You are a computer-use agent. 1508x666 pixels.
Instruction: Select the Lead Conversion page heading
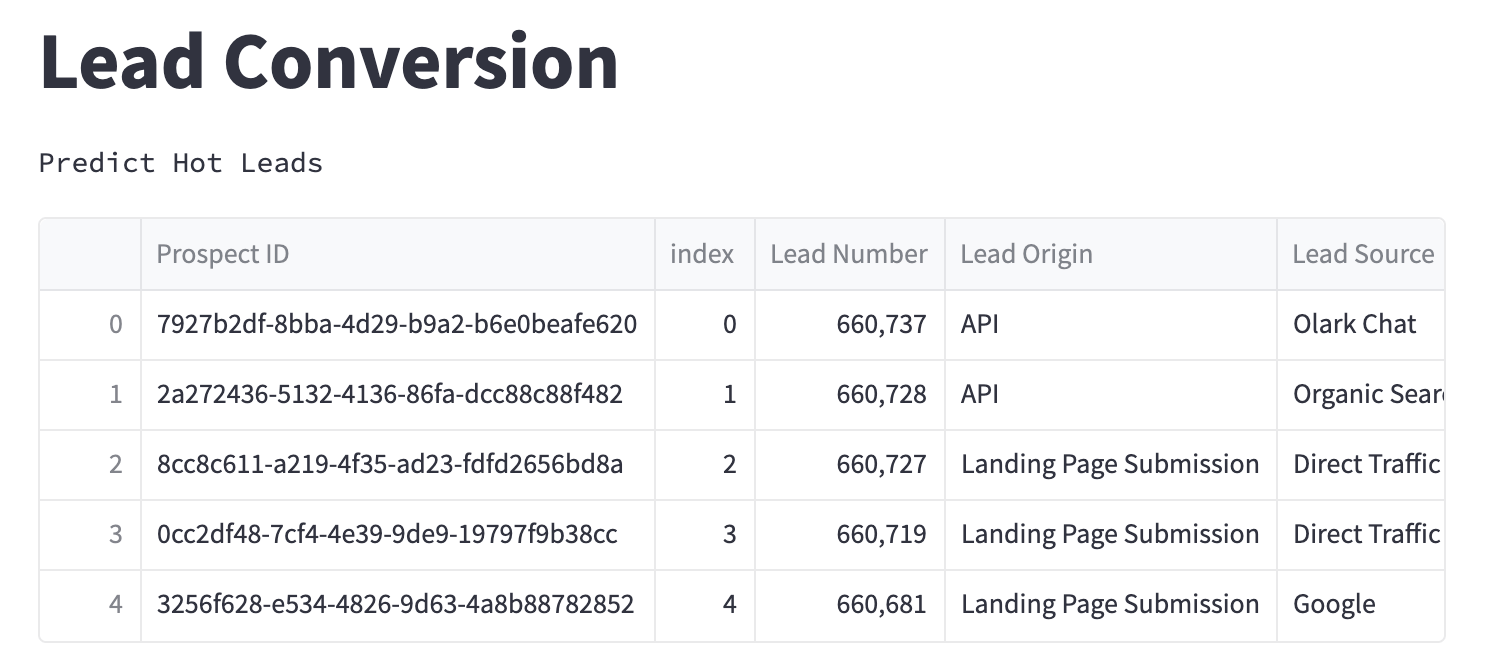coord(329,62)
